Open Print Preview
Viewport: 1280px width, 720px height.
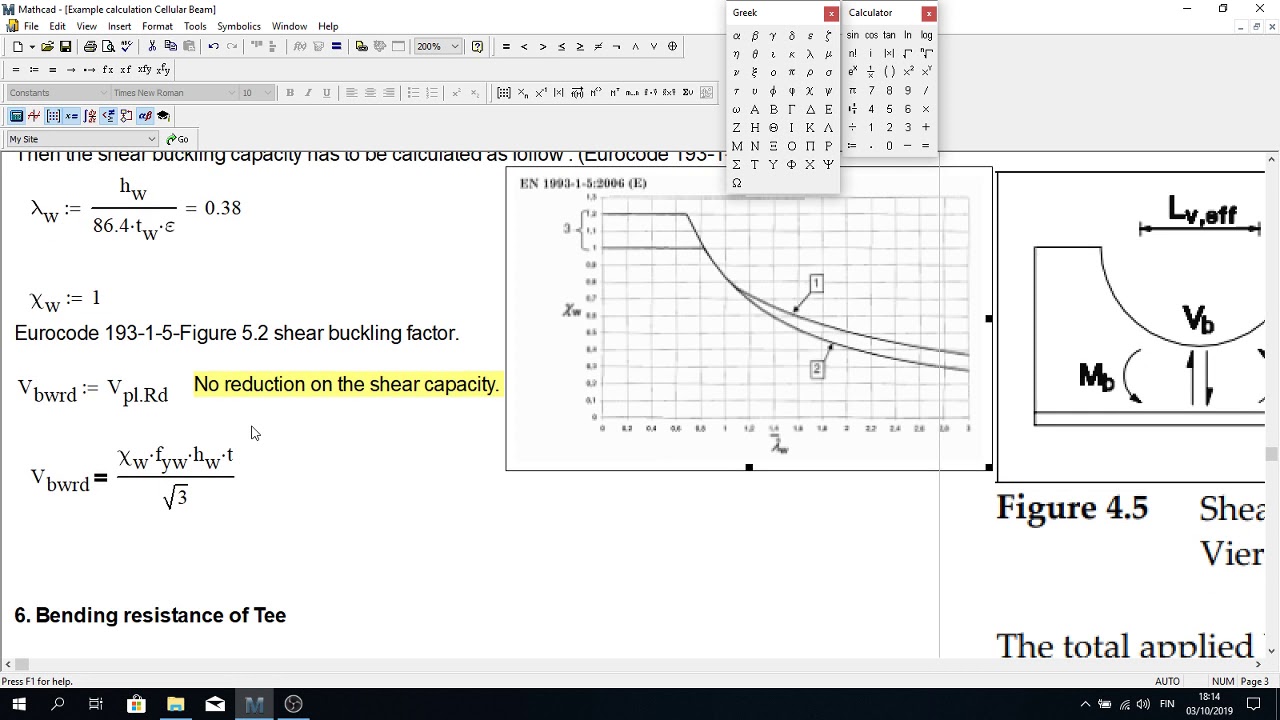coord(108,46)
